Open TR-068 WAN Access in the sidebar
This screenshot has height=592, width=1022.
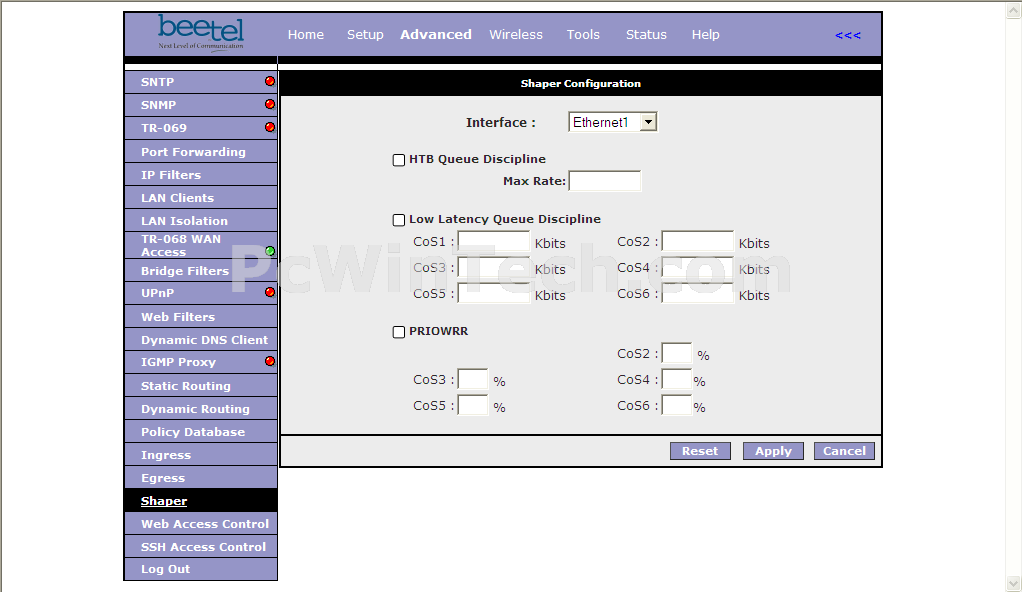click(201, 245)
